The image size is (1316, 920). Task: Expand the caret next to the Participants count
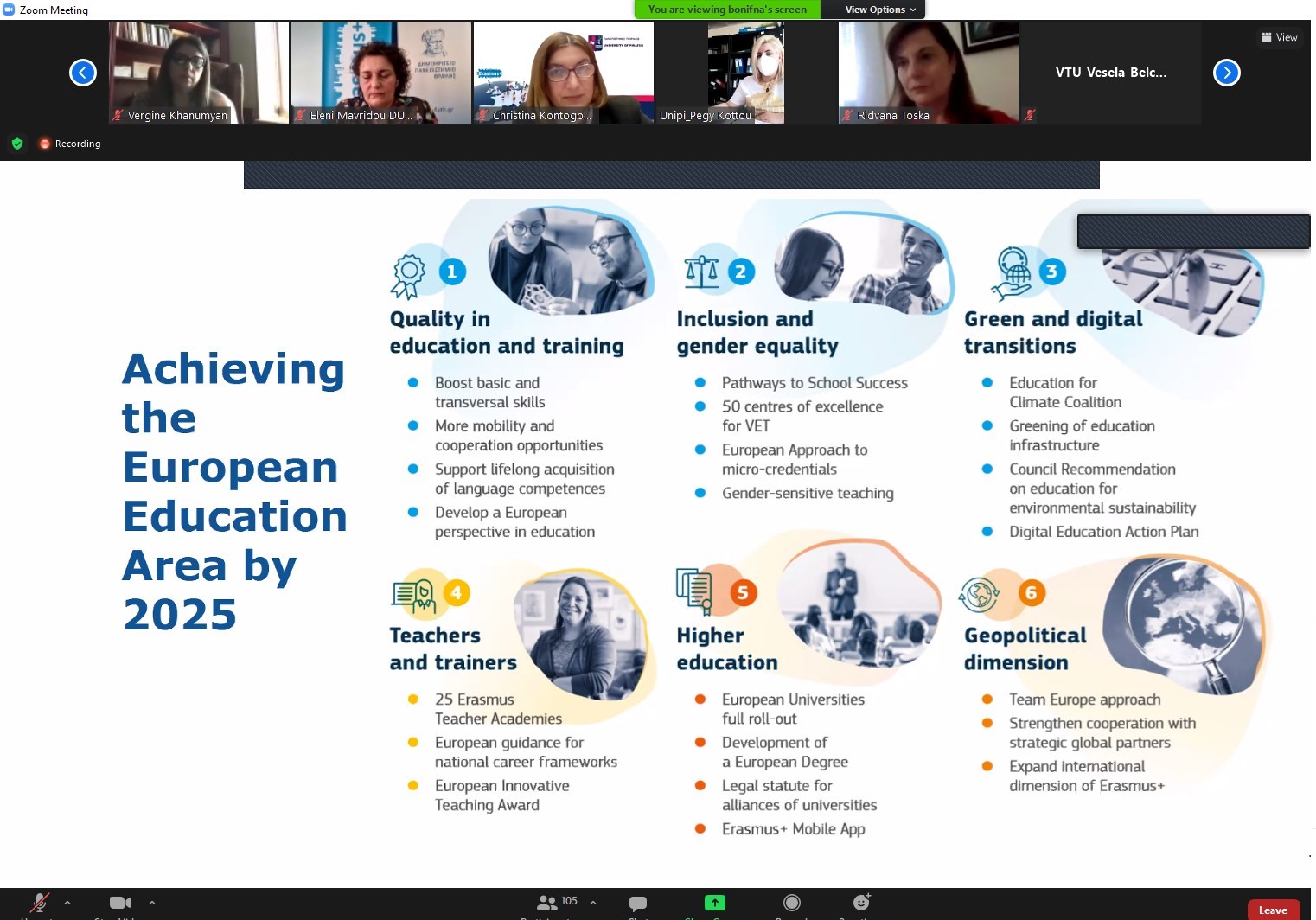tap(593, 903)
